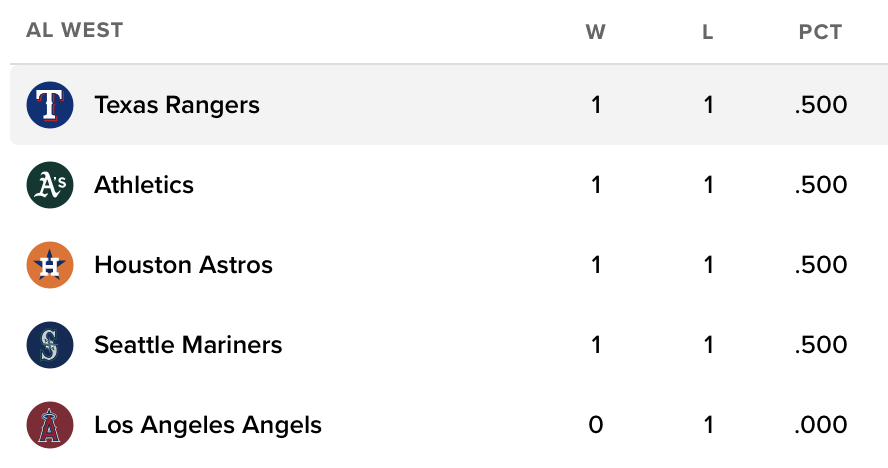Open the Texas Rangers team link
Screen dimensions: 888x468
coord(177,105)
